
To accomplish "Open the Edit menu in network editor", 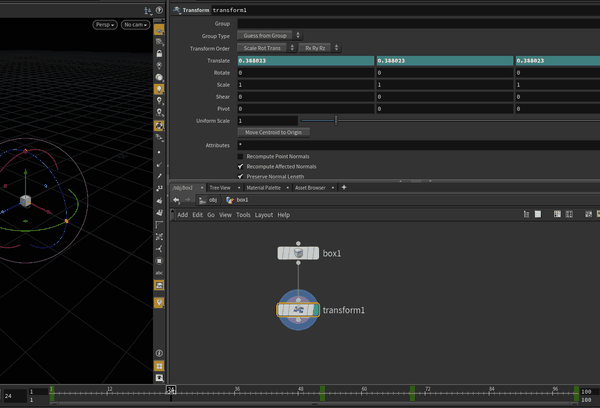I will tap(197, 215).
